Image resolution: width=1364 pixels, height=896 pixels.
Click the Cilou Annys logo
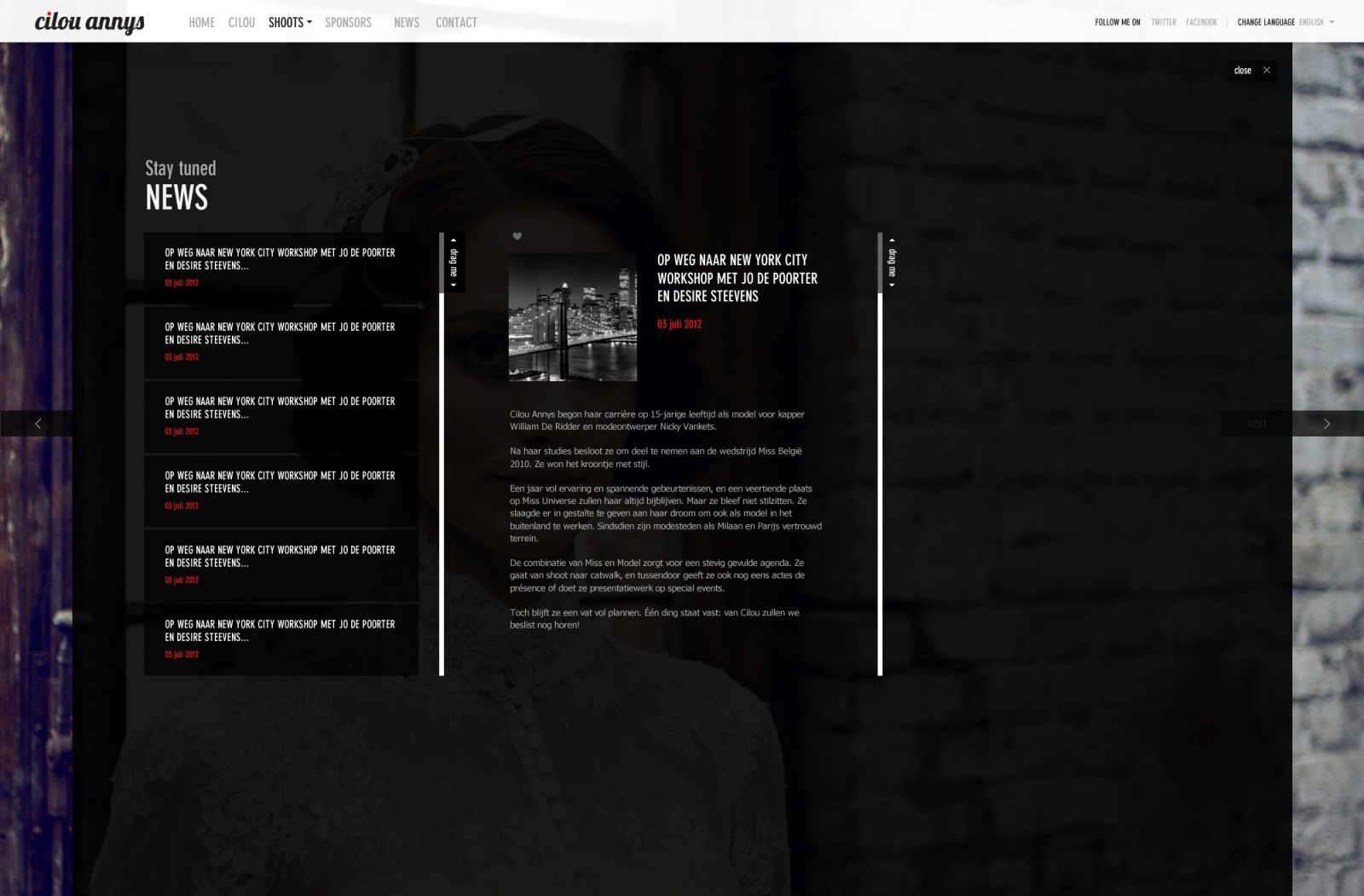90,22
